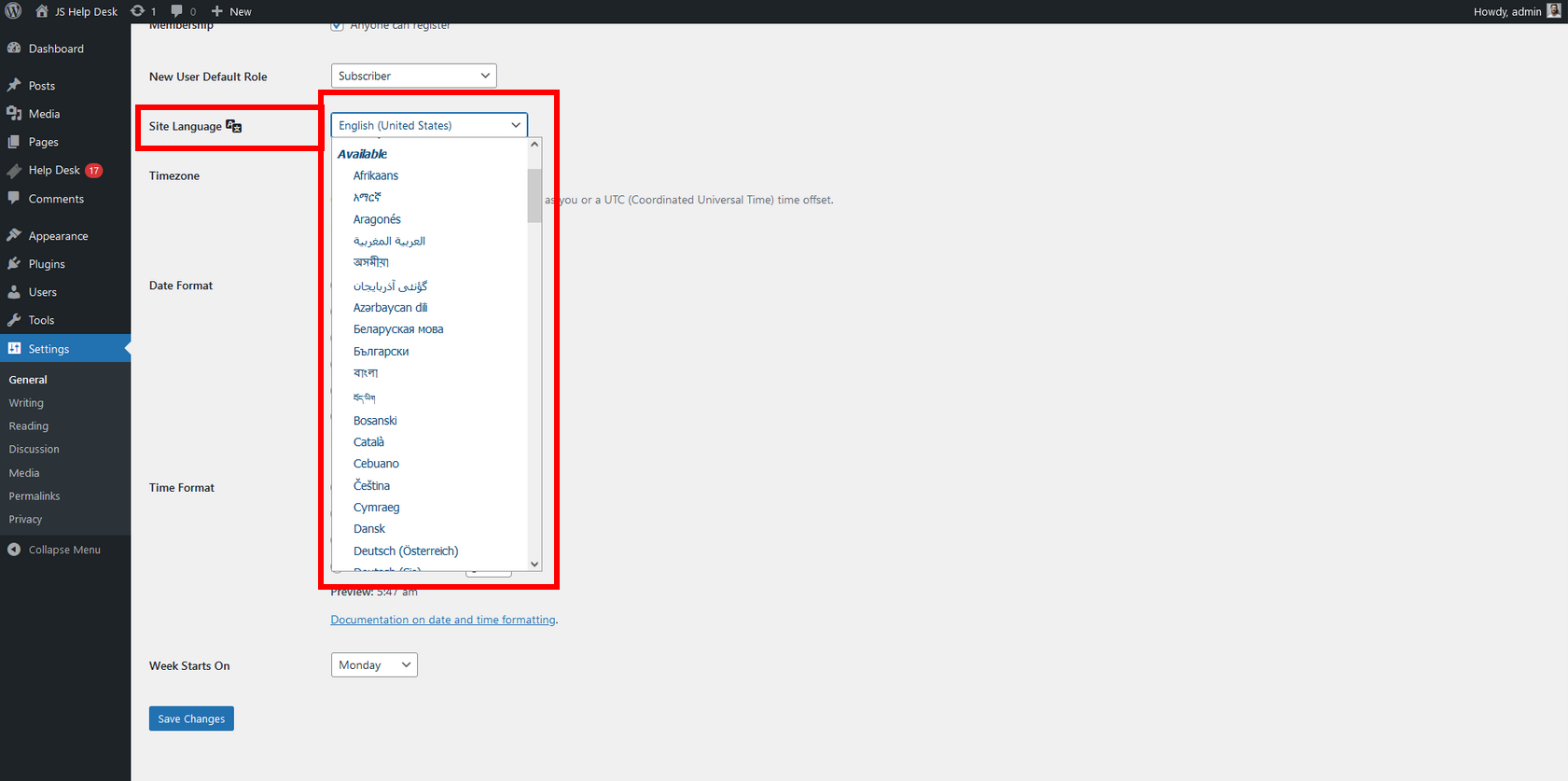Choose Dansk in the language list

(369, 529)
